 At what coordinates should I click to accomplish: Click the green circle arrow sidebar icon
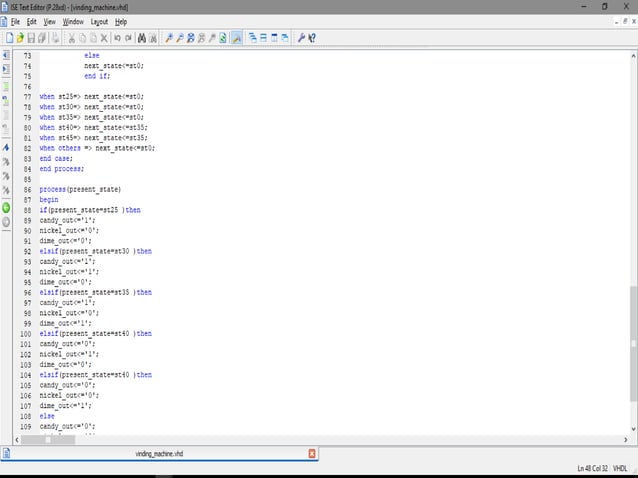(6, 207)
